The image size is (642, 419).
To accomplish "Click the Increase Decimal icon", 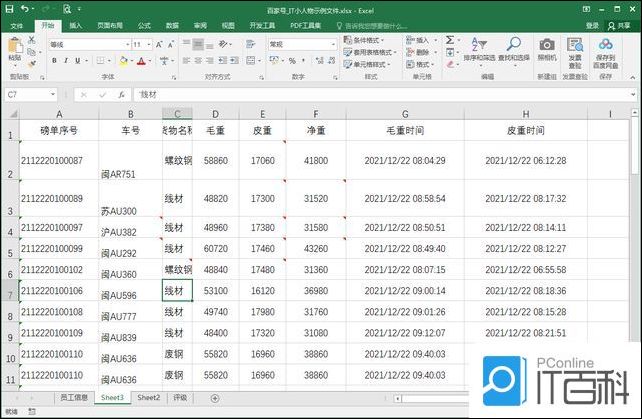I will pos(320,61).
